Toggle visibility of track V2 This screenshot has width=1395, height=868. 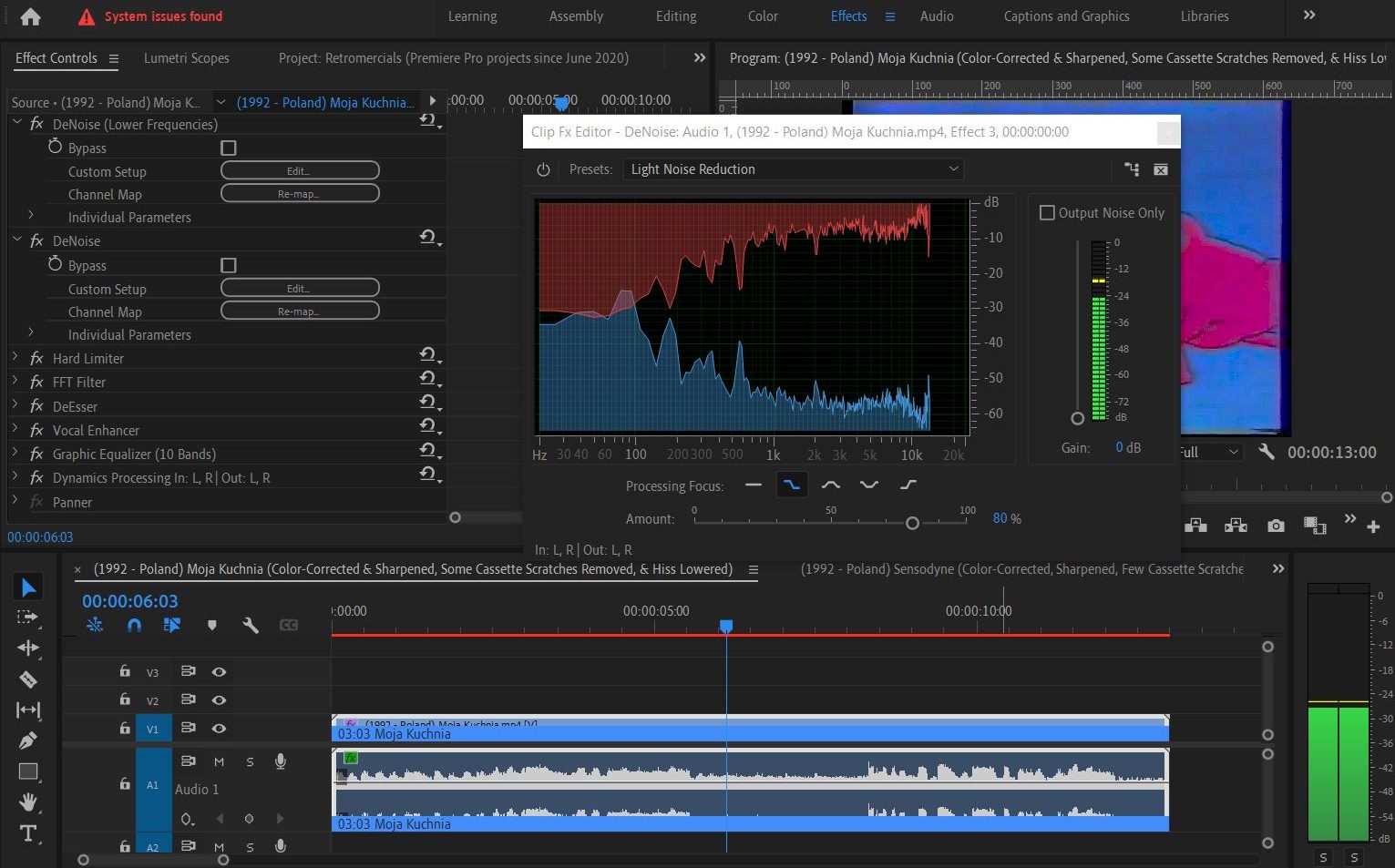click(x=219, y=700)
